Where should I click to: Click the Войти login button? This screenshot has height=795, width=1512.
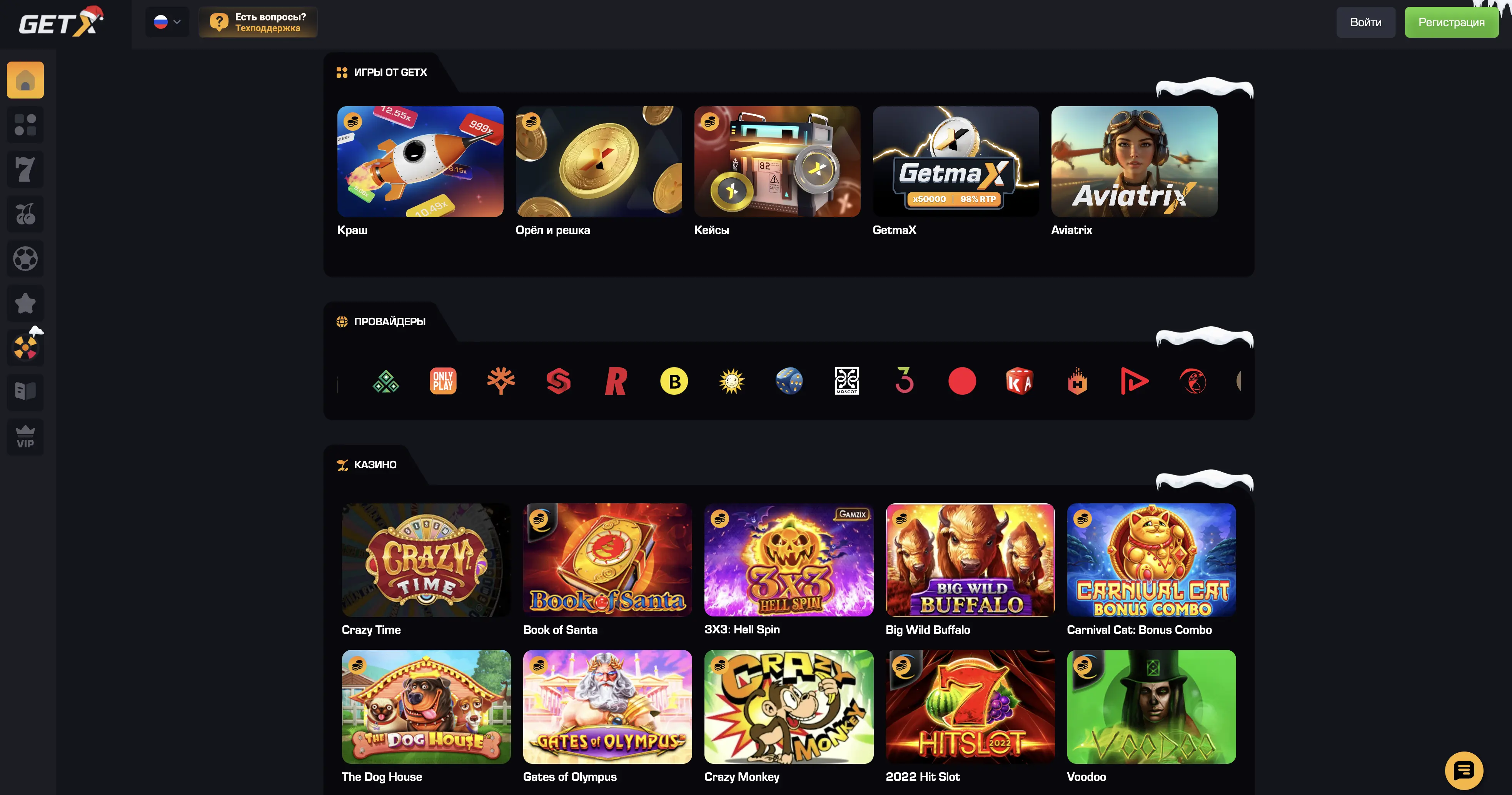[x=1366, y=22]
